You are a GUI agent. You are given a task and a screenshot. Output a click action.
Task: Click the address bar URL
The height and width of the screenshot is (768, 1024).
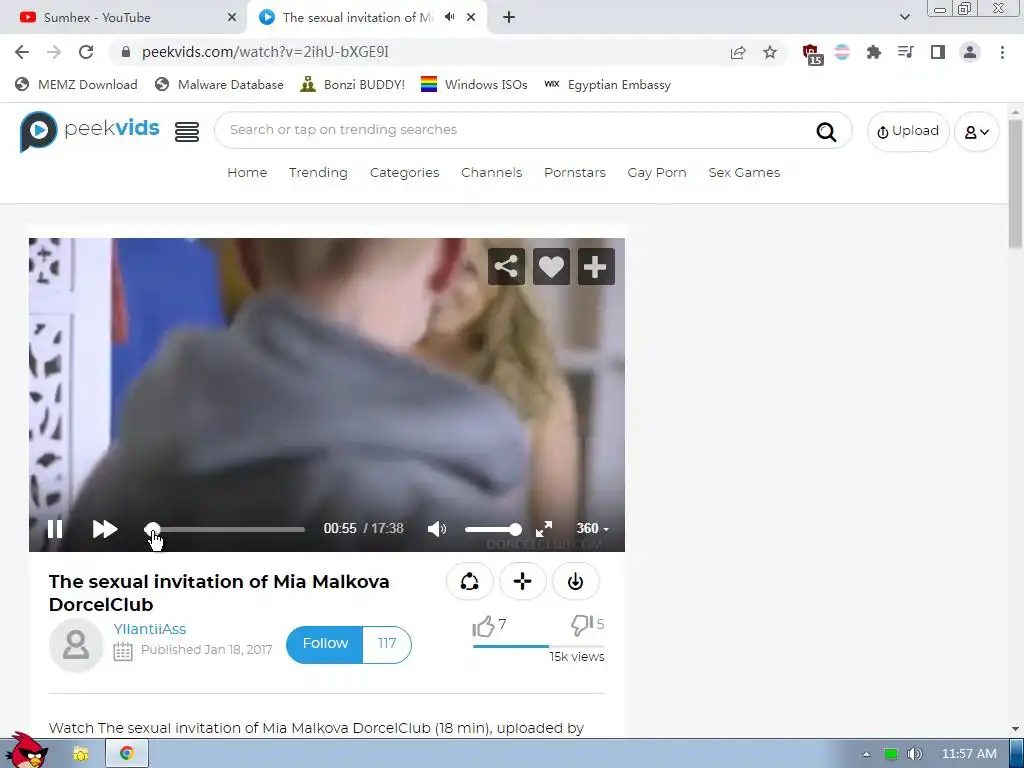pyautogui.click(x=265, y=52)
